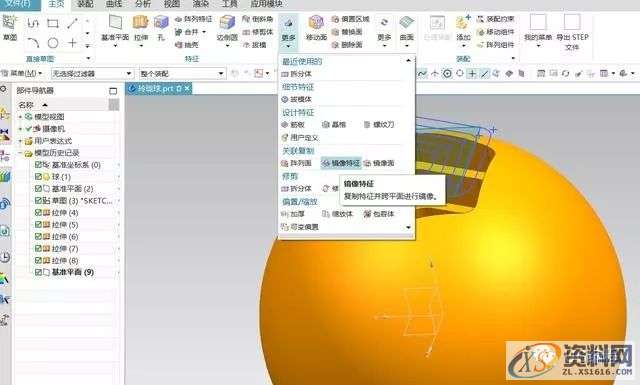
Task: Click the 阵列组件 pattern component command
Action: coord(496,45)
